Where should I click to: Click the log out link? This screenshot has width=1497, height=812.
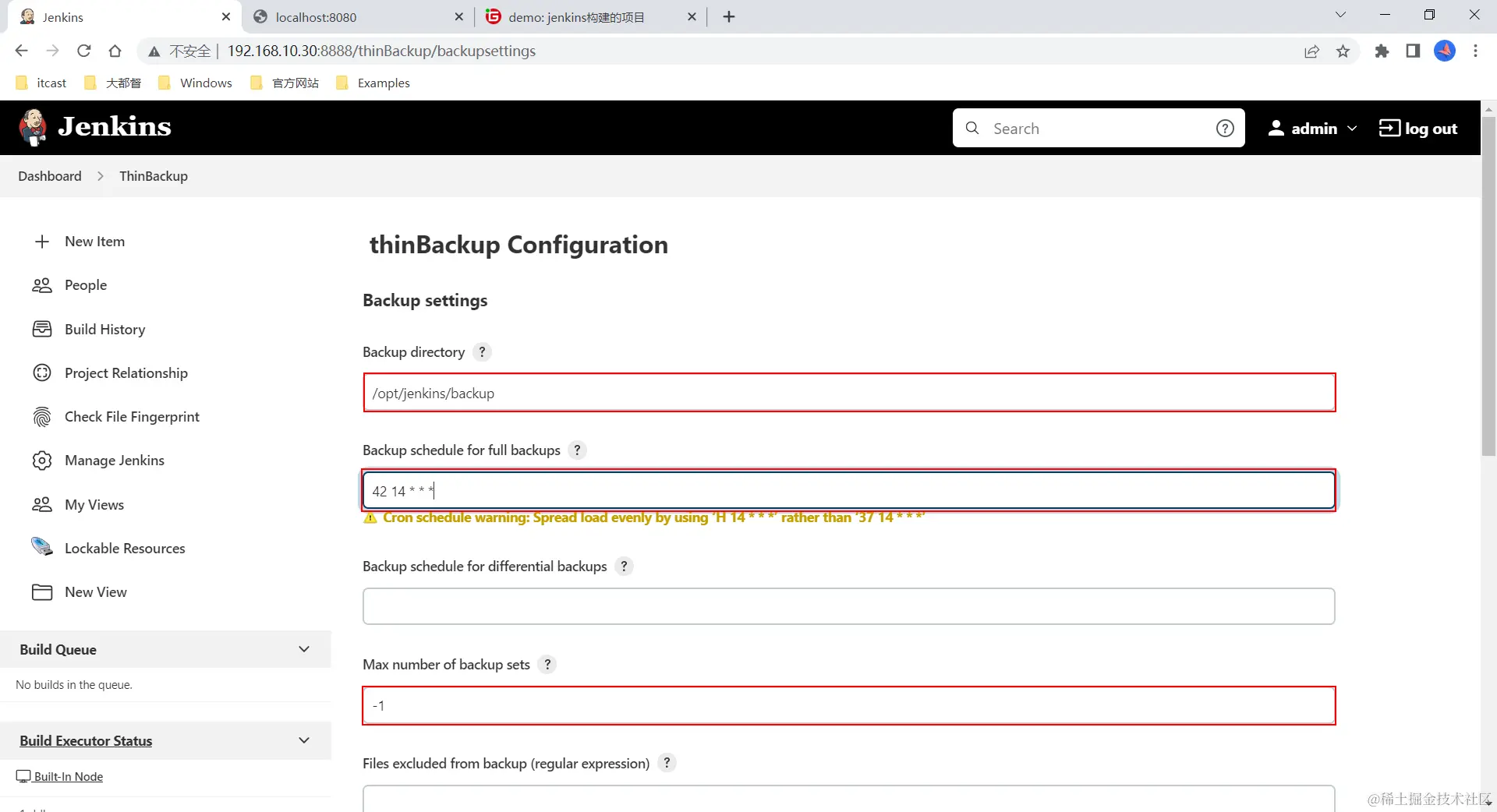tap(1418, 129)
